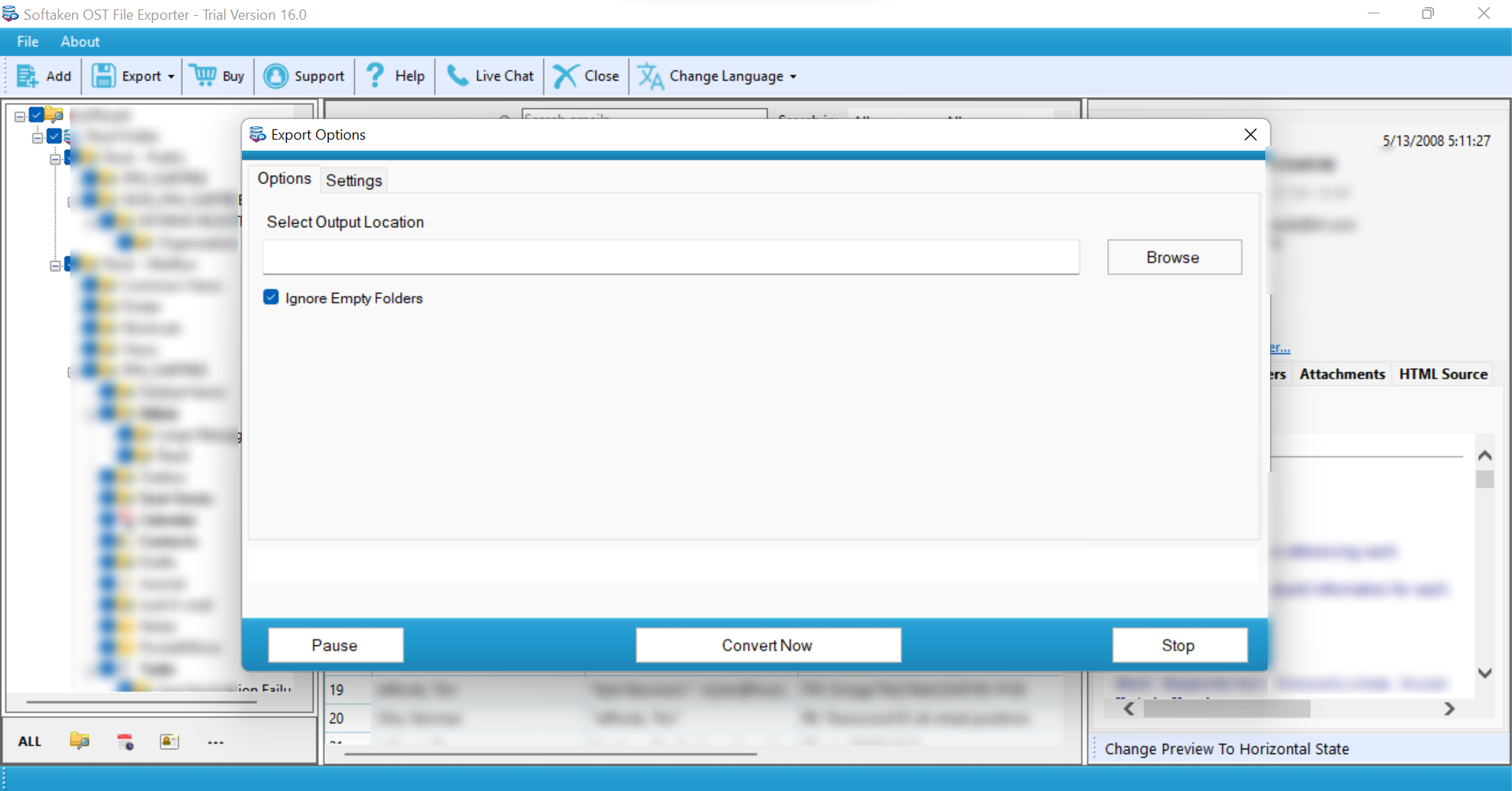This screenshot has width=1512, height=791.
Task: Click the Browse button
Action: [x=1174, y=257]
